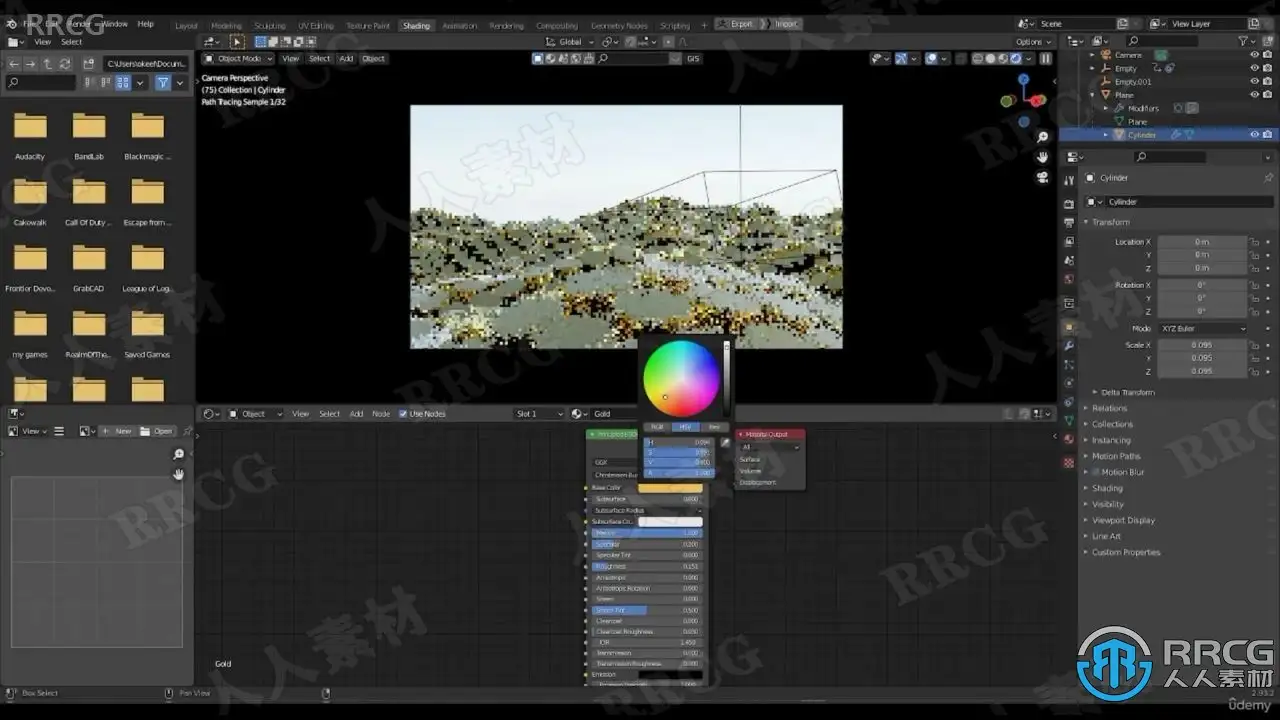Toggle the Use Nodes checkbox
Screen dimensions: 1280x720
pos(403,413)
